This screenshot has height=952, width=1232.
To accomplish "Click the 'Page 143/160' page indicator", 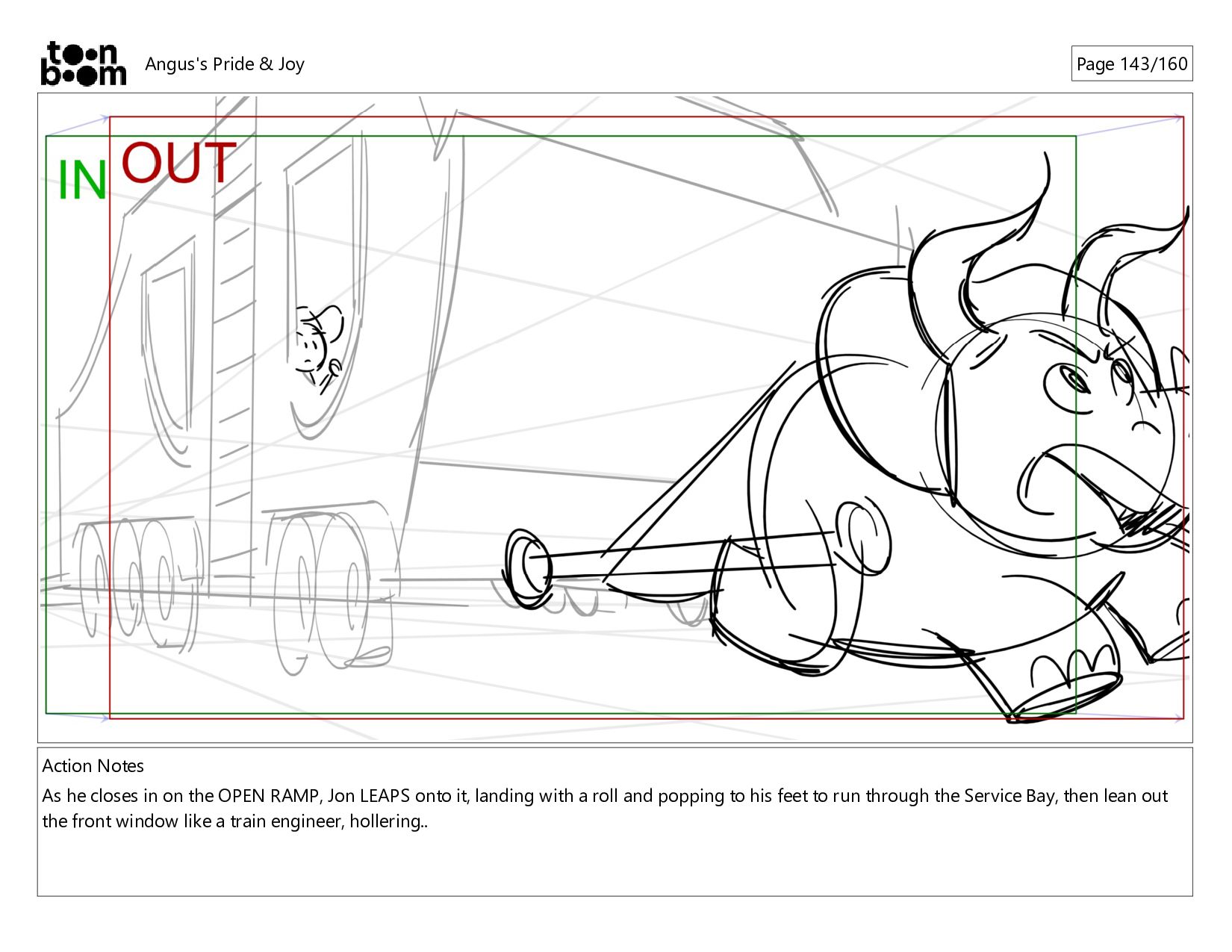I will (1131, 63).
